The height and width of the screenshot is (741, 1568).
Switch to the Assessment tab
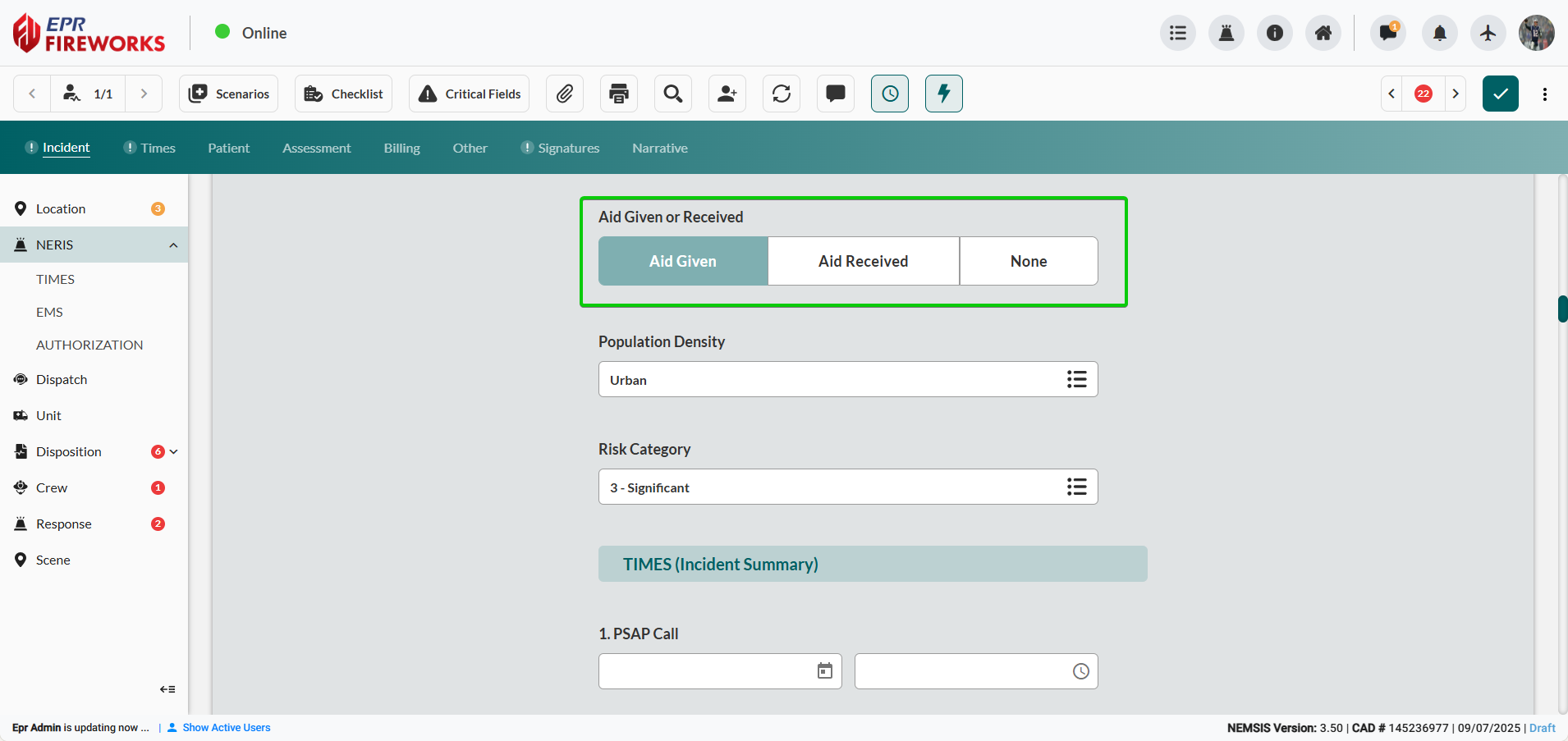[x=316, y=148]
